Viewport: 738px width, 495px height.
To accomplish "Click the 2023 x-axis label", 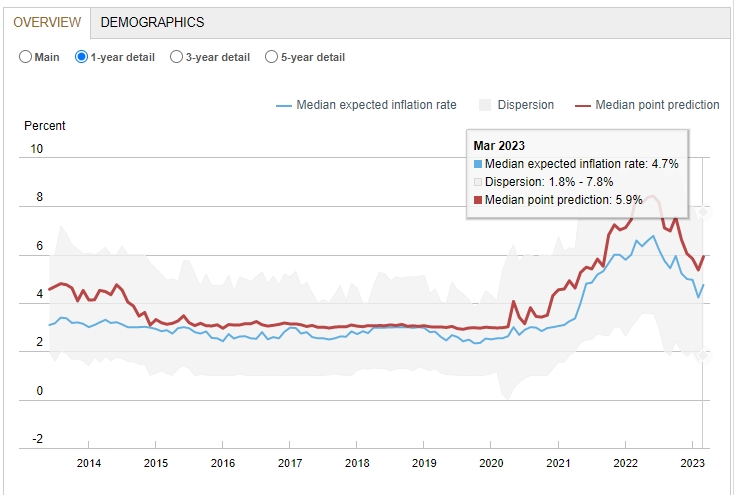I will pyautogui.click(x=692, y=463).
